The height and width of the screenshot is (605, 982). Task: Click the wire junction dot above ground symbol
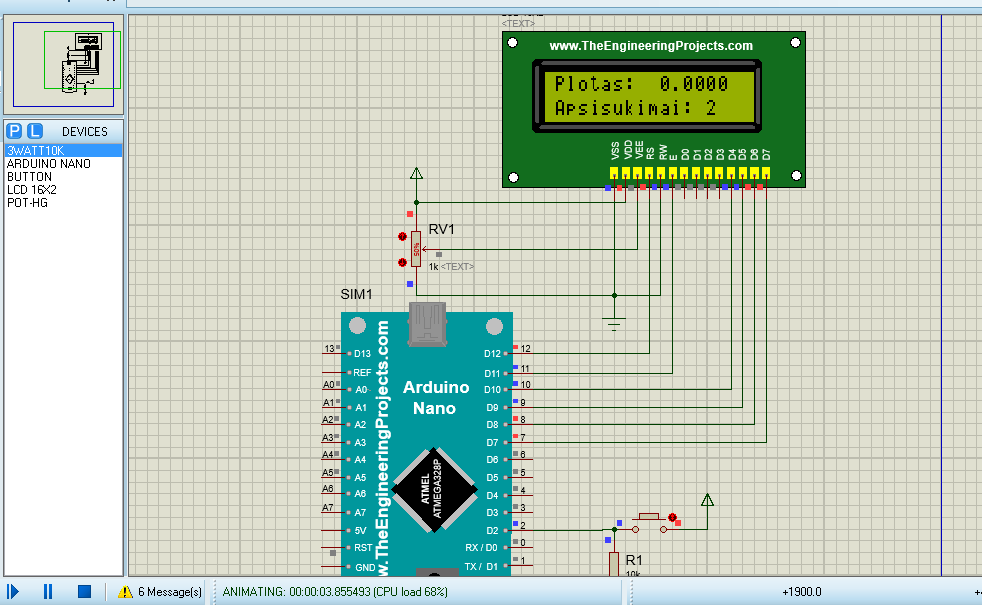[614, 295]
